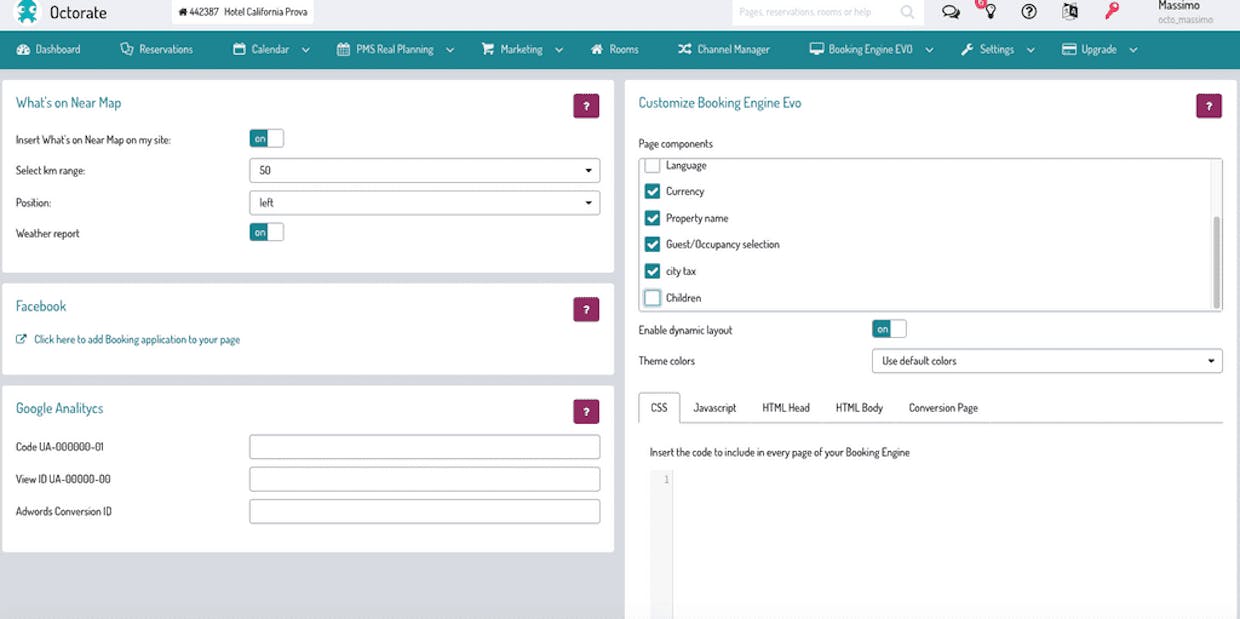Click the Dashboard cloud icon
The width and height of the screenshot is (1240, 619).
pos(24,49)
